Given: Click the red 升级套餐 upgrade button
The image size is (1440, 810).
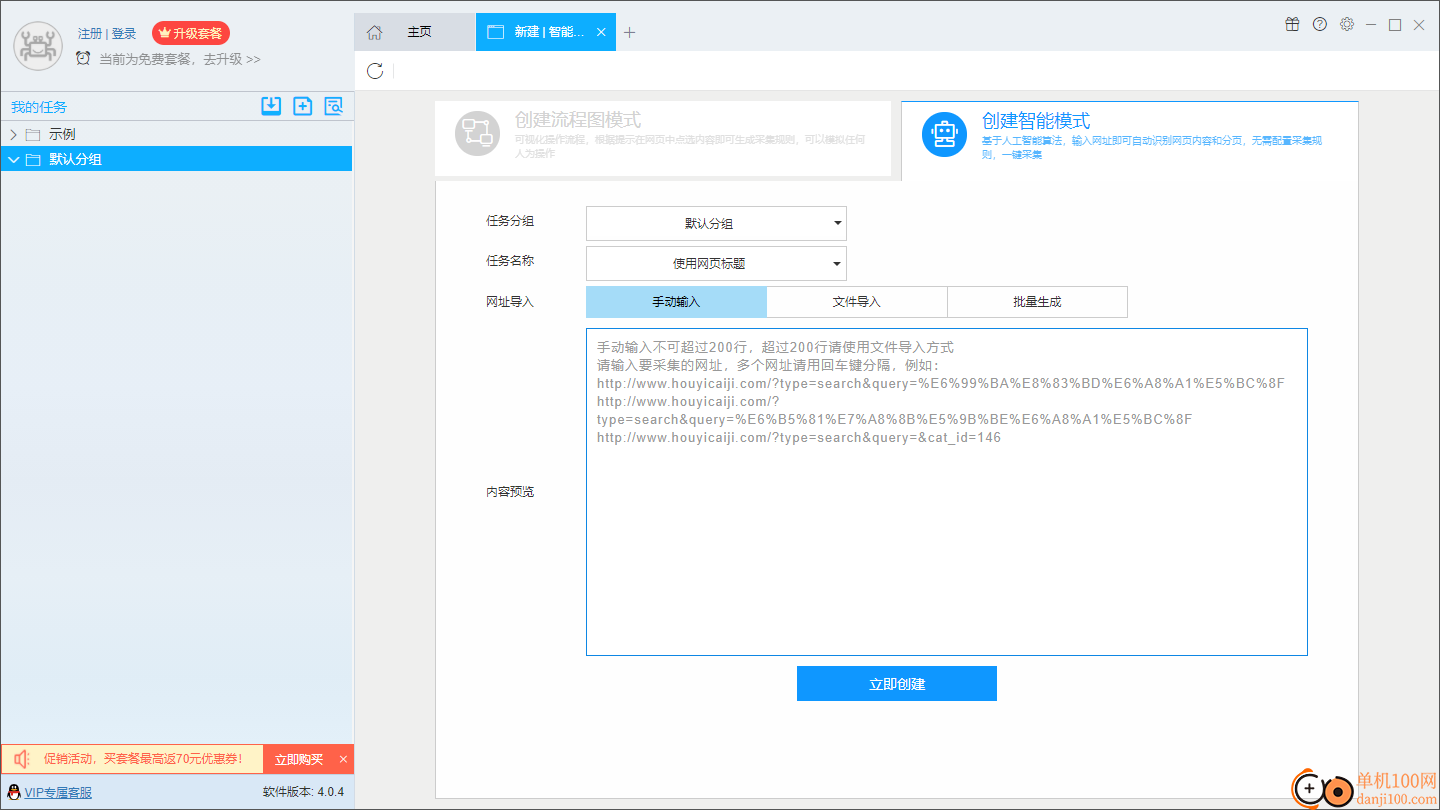Looking at the screenshot, I should pyautogui.click(x=191, y=33).
